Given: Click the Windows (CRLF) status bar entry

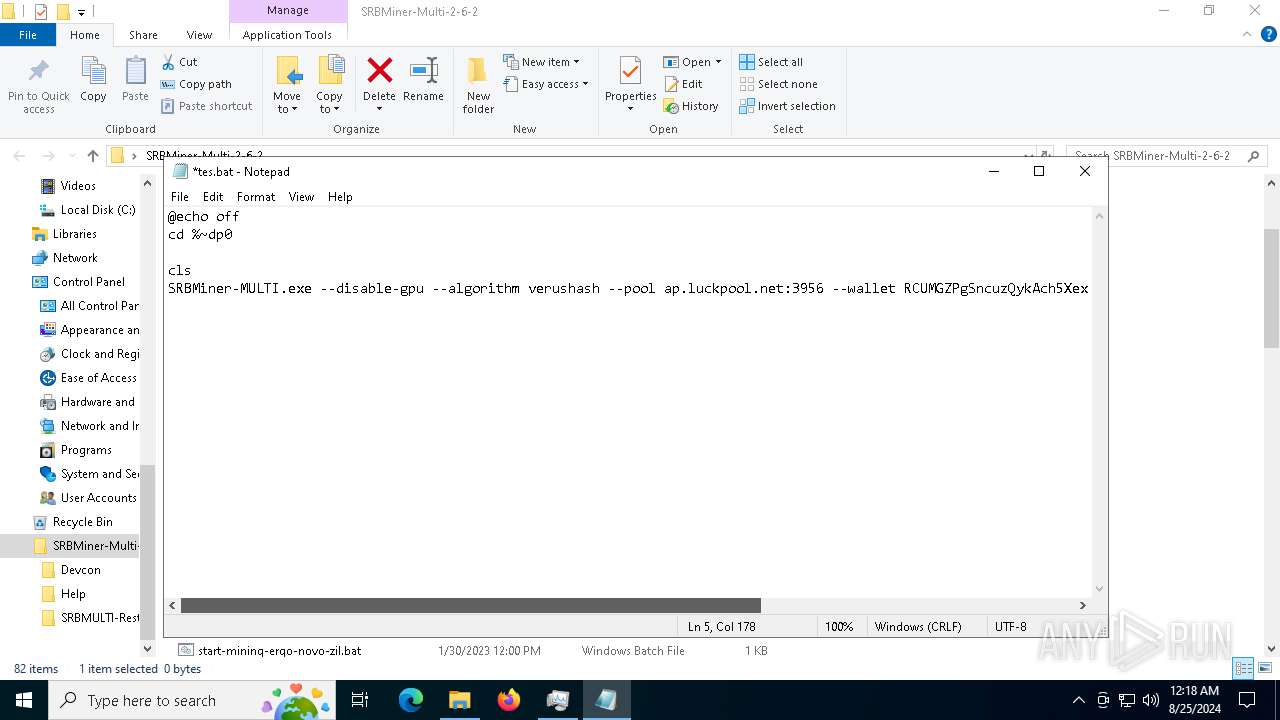Looking at the screenshot, I should click(918, 627).
